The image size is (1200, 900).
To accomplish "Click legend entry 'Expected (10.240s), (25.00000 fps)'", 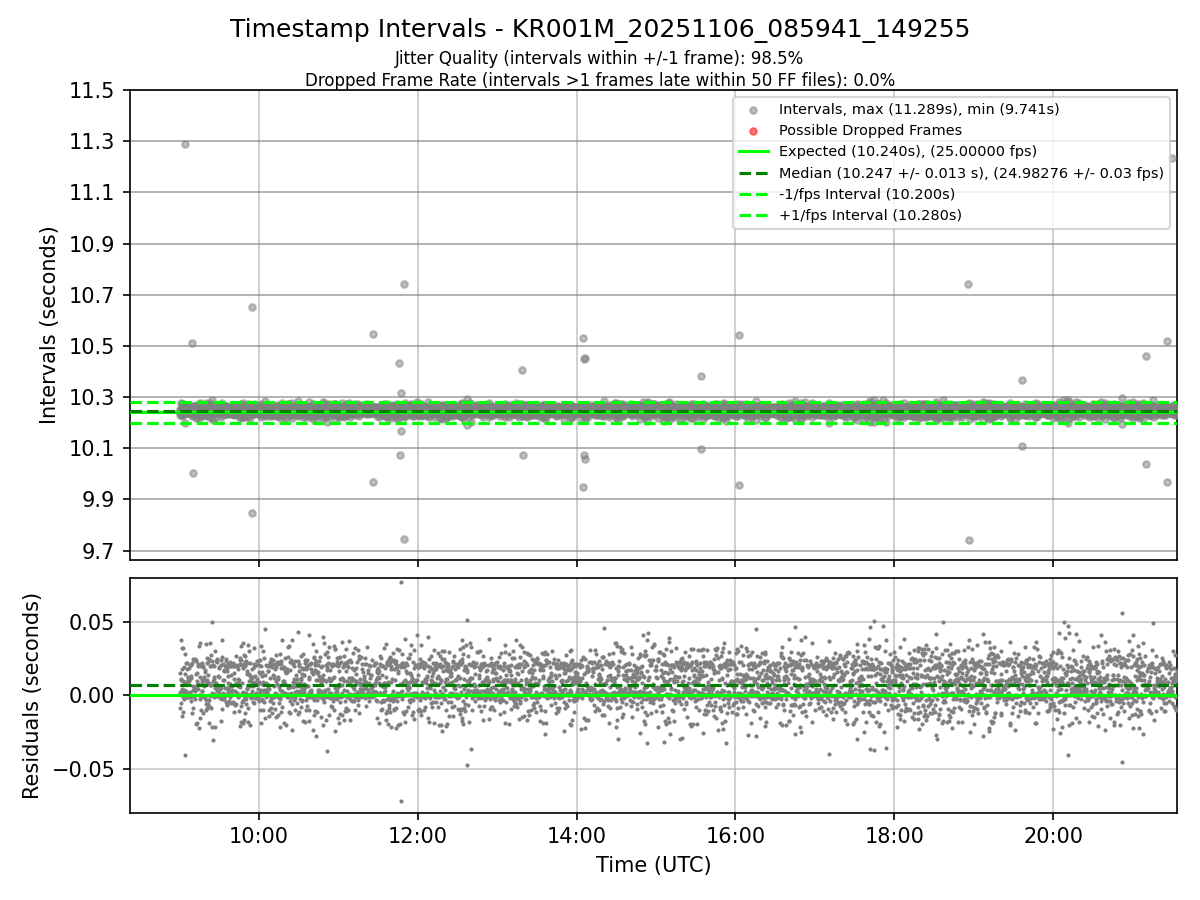I will point(908,151).
